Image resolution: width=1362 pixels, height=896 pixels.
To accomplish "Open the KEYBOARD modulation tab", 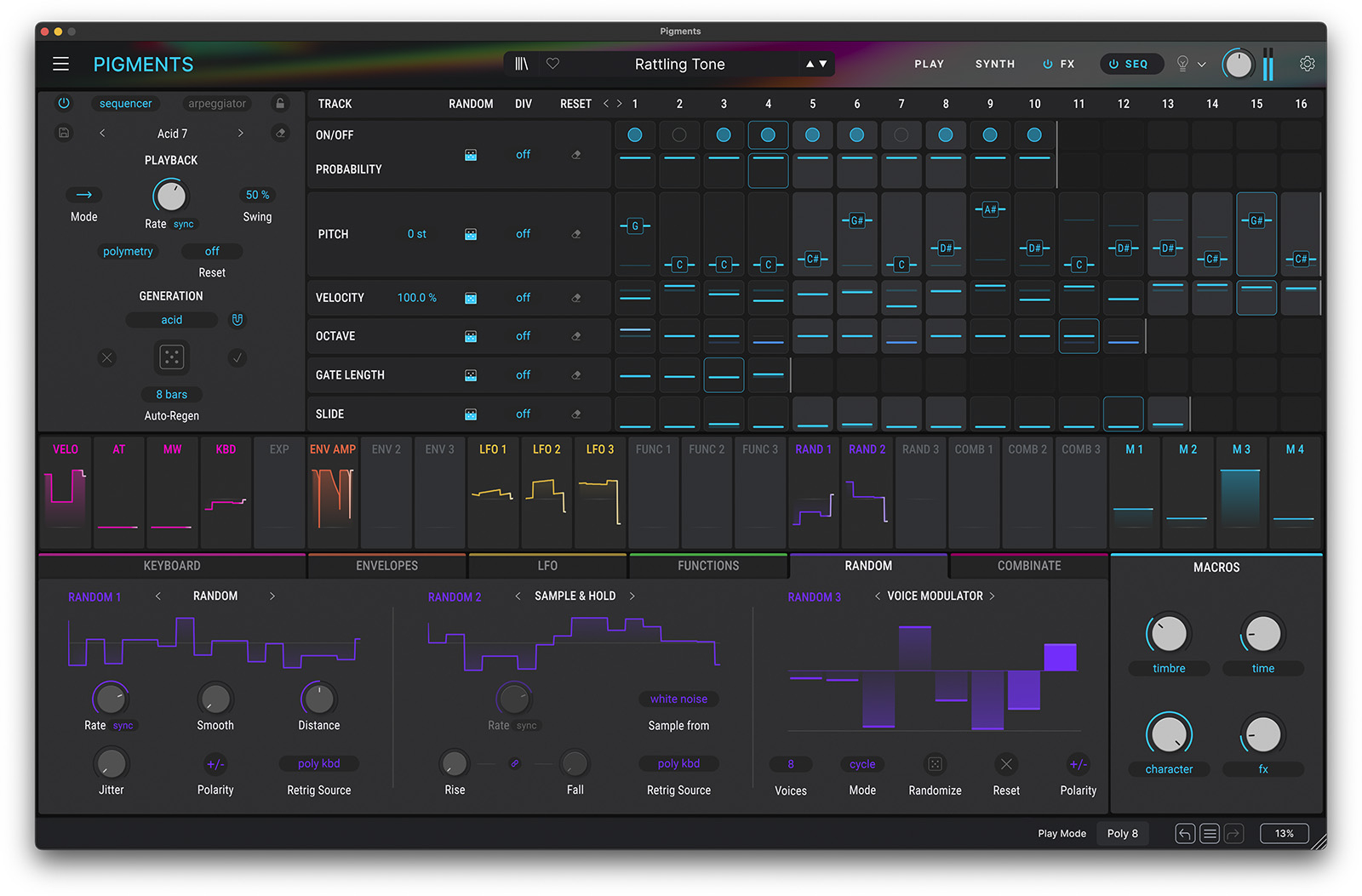I will [x=172, y=566].
